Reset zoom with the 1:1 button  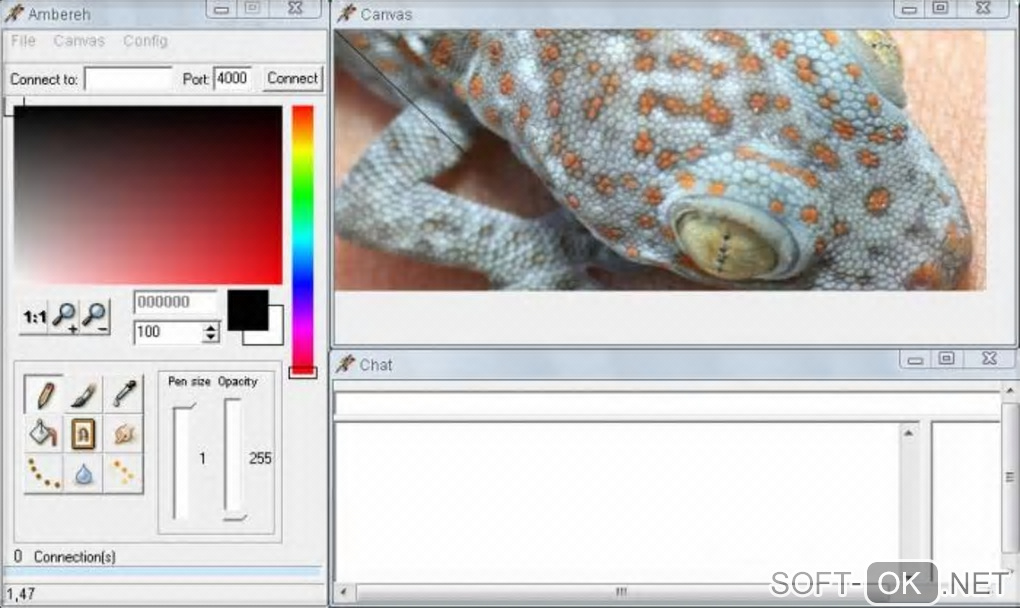click(34, 317)
